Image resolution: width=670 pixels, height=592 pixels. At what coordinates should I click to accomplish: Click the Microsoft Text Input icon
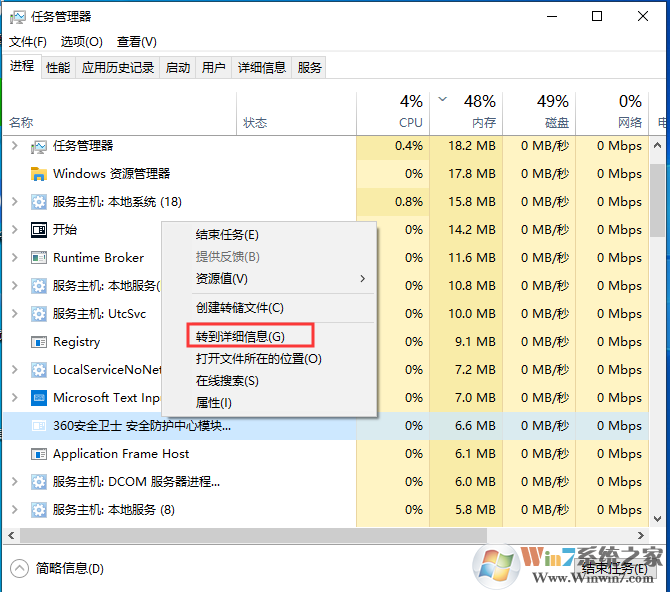38,398
